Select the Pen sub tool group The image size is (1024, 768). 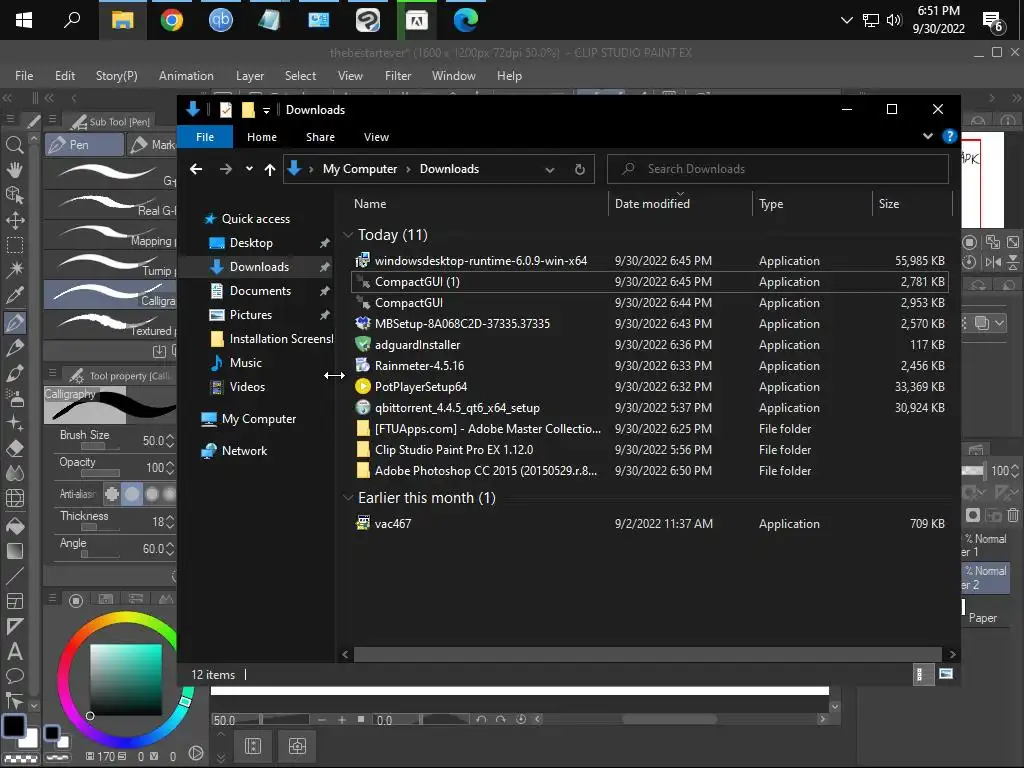(x=84, y=144)
